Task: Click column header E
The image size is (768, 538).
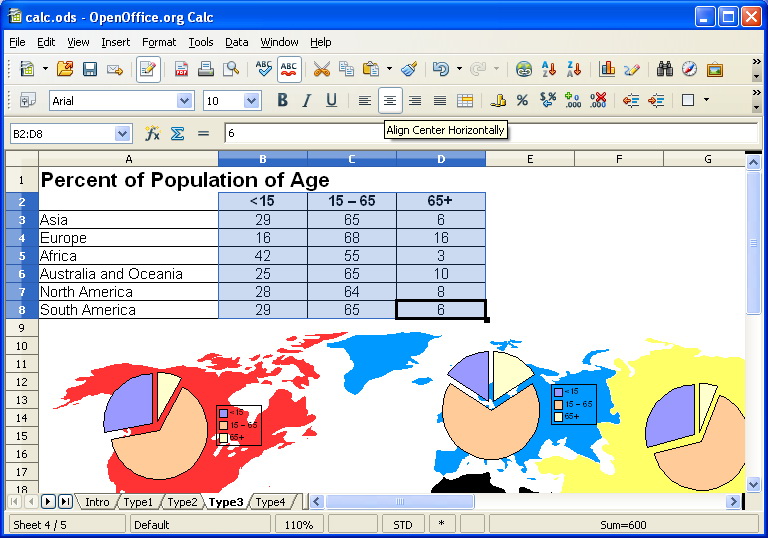Action: 529,159
